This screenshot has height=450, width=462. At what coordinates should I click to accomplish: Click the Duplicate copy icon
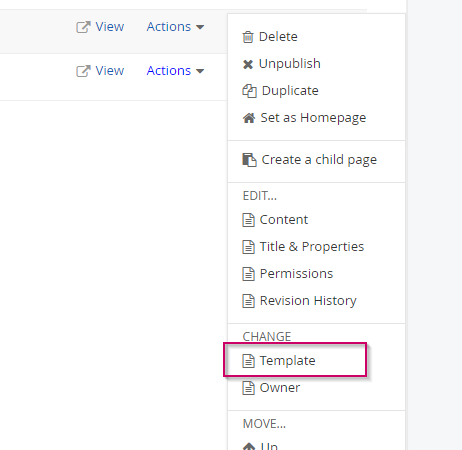[x=249, y=91]
